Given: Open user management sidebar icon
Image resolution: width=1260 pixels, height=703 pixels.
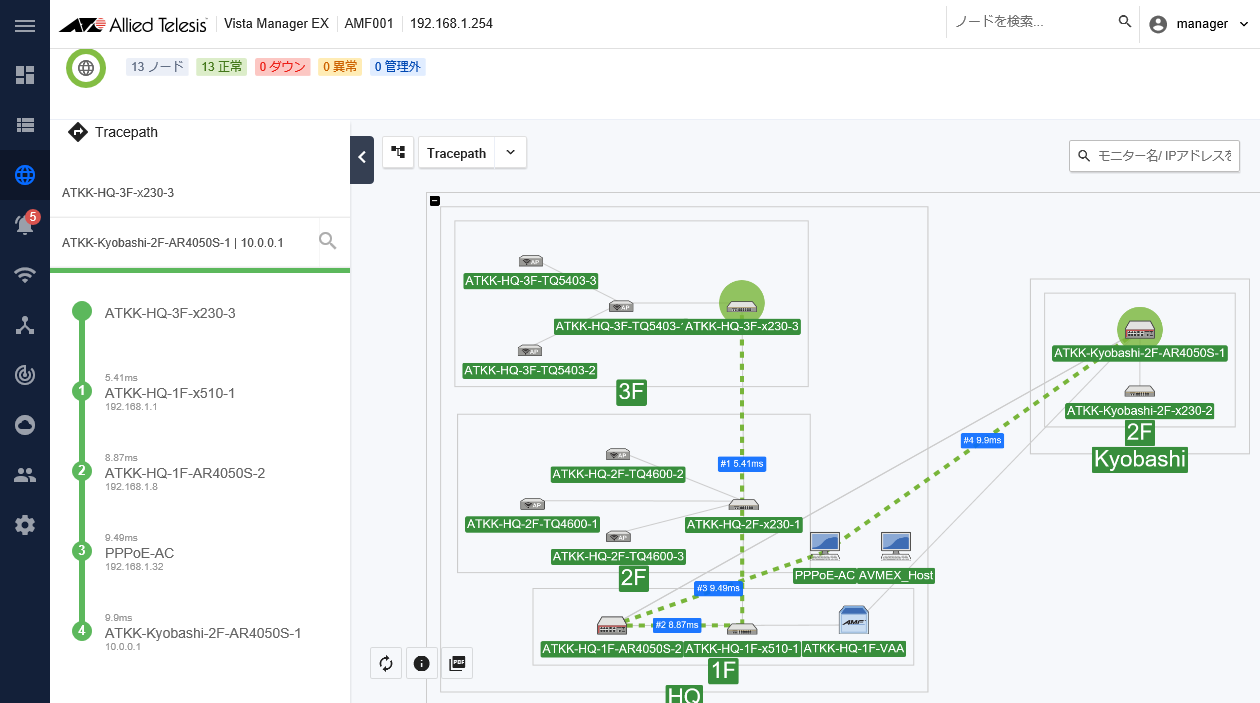Looking at the screenshot, I should 25,475.
